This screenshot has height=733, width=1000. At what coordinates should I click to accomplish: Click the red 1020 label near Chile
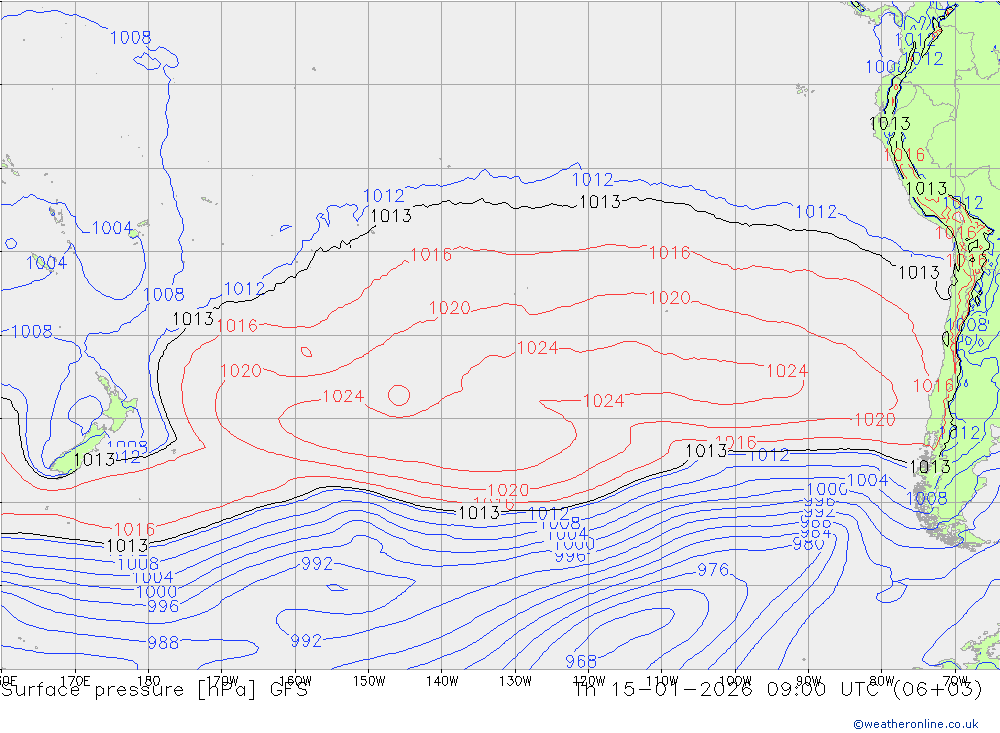coord(874,420)
